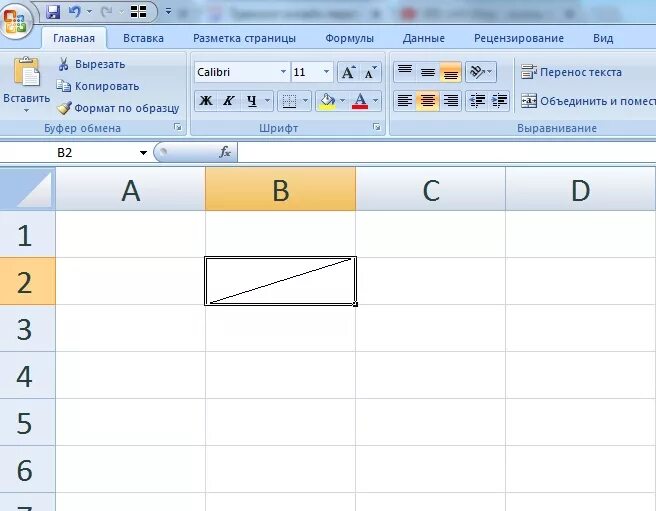Viewport: 656px width, 511px height.
Task: Select column A header
Action: coord(131,189)
